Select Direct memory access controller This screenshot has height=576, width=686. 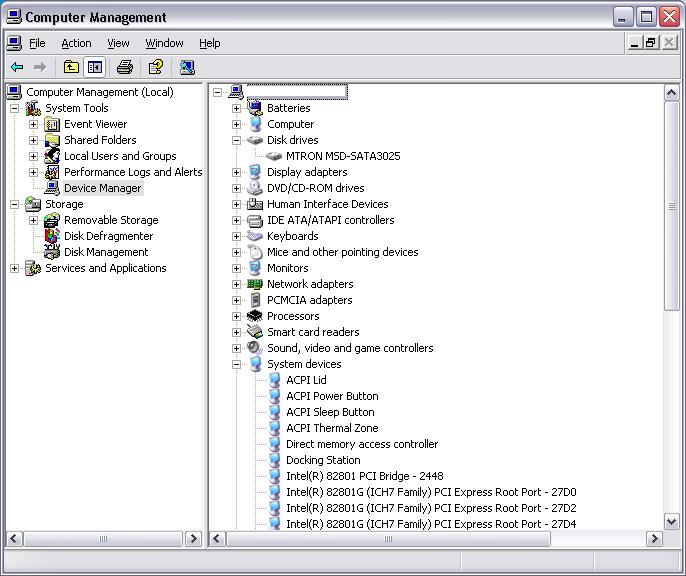[362, 444]
